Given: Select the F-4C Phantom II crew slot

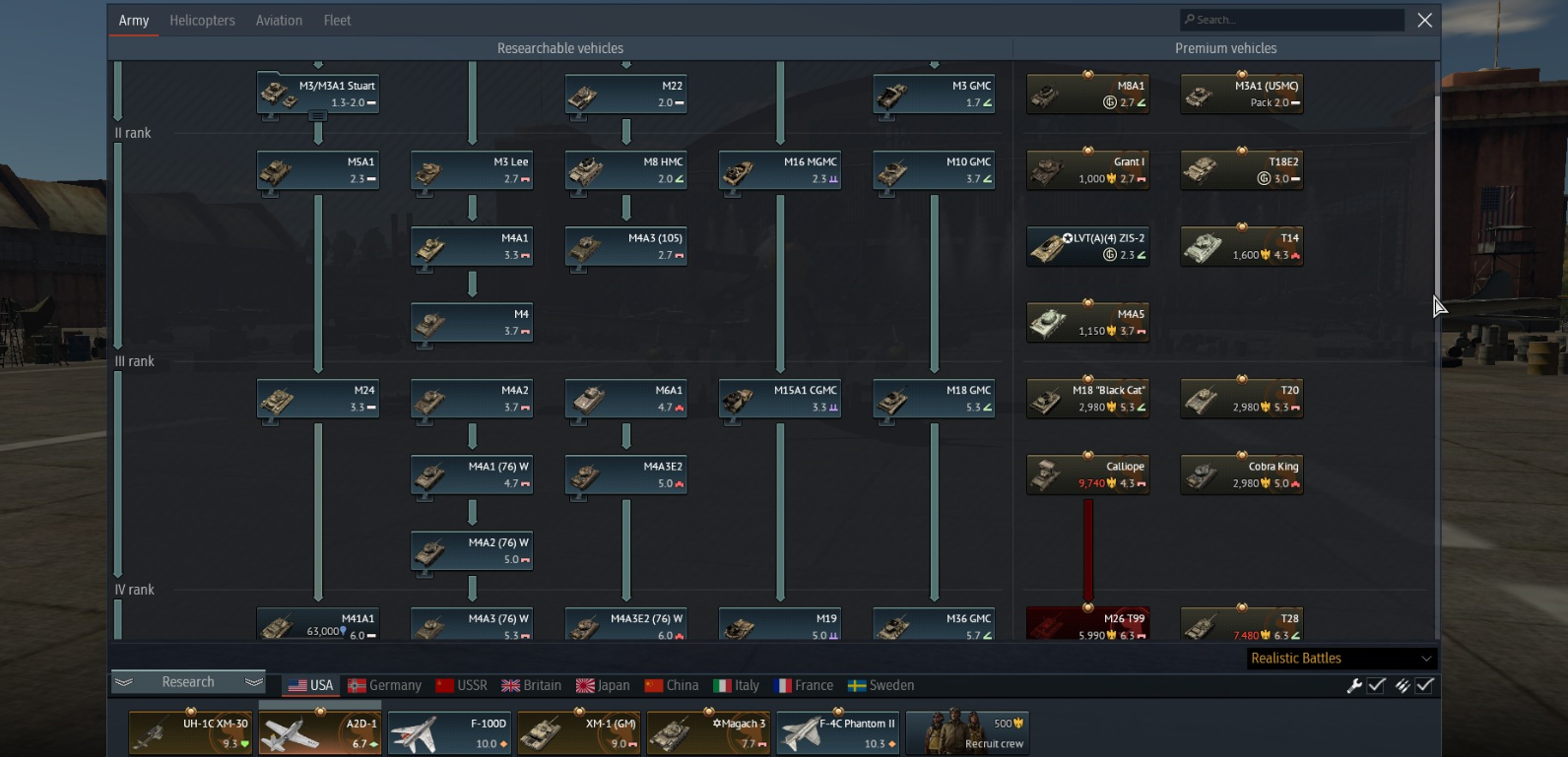Looking at the screenshot, I should (x=838, y=733).
